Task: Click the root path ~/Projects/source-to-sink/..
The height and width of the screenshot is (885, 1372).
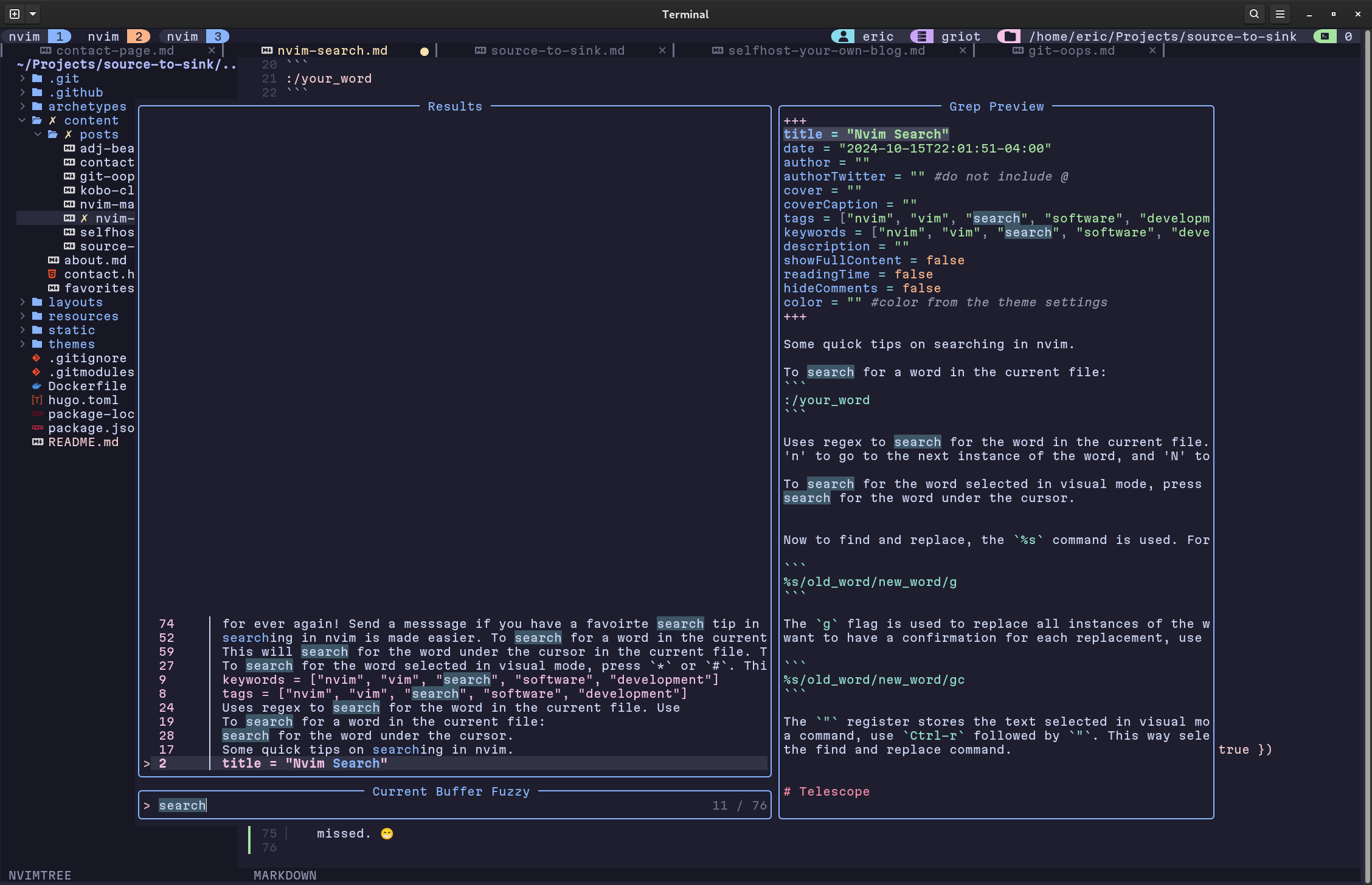Action: (126, 64)
